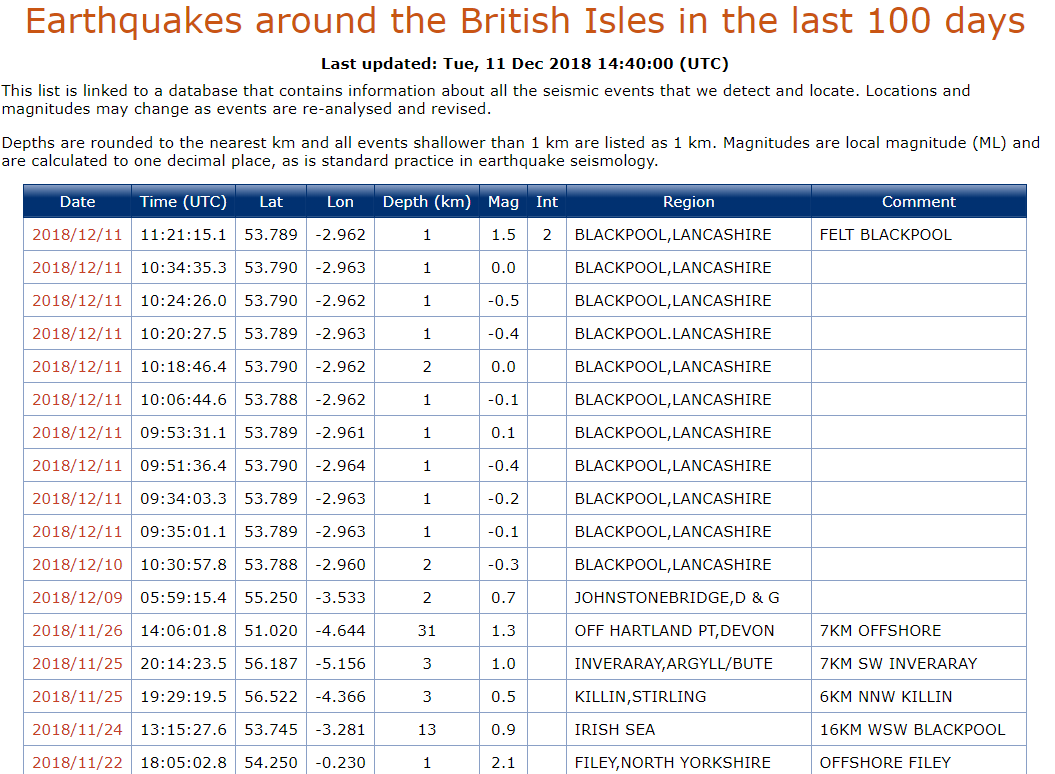1055x774 pixels.
Task: Select the Comment column header
Action: (x=918, y=202)
